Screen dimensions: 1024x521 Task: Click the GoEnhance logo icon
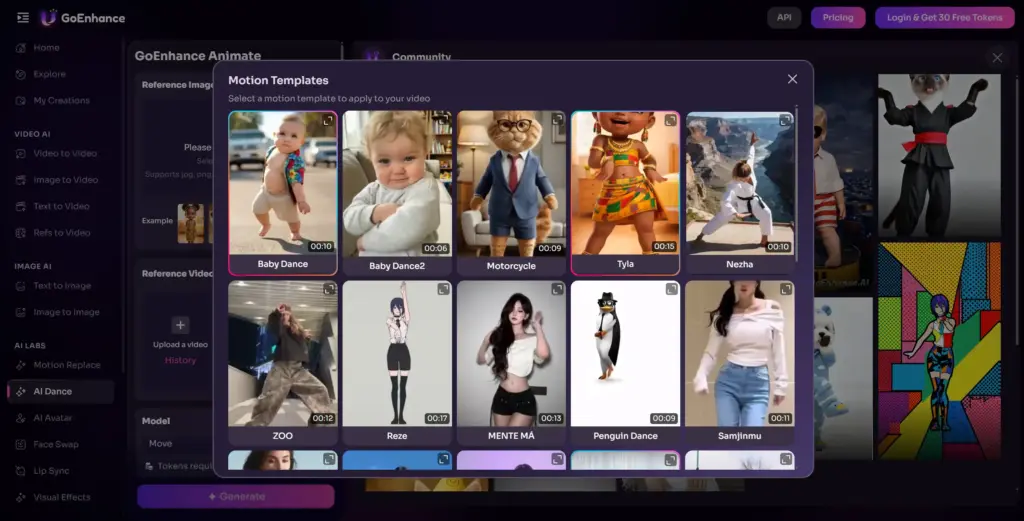point(49,17)
